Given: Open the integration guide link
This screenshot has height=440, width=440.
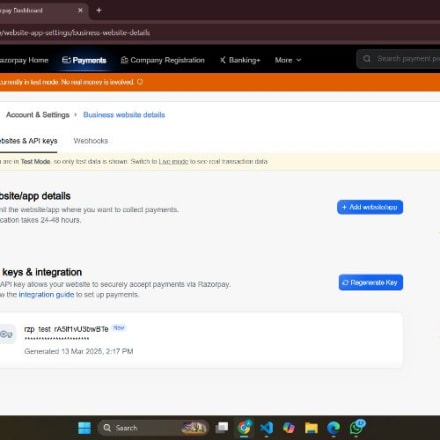Looking at the screenshot, I should point(46,295).
